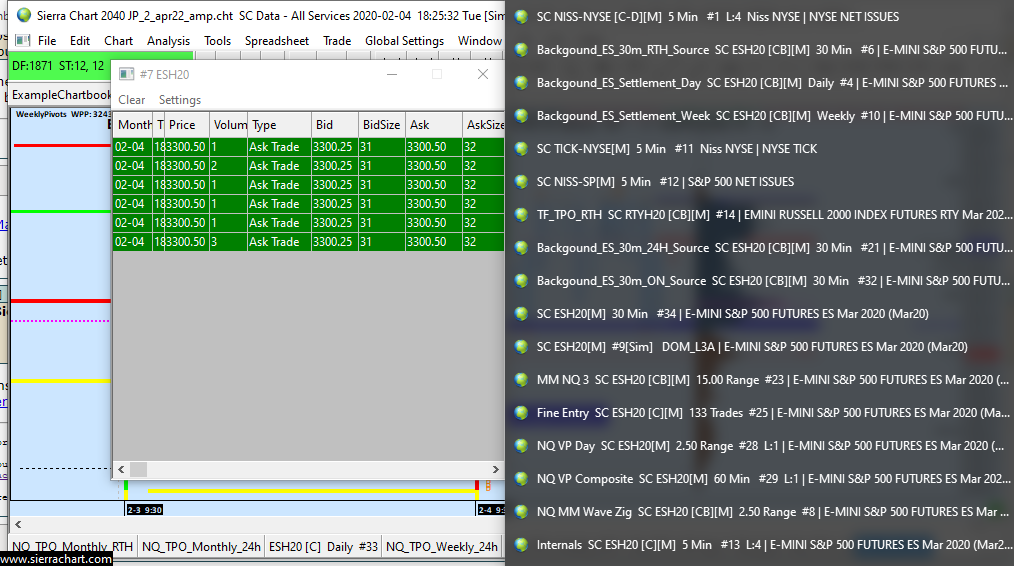The width and height of the screenshot is (1014, 566).
Task: Click the globe icon next to SC NISS-NYSE entry
Action: coord(521,17)
